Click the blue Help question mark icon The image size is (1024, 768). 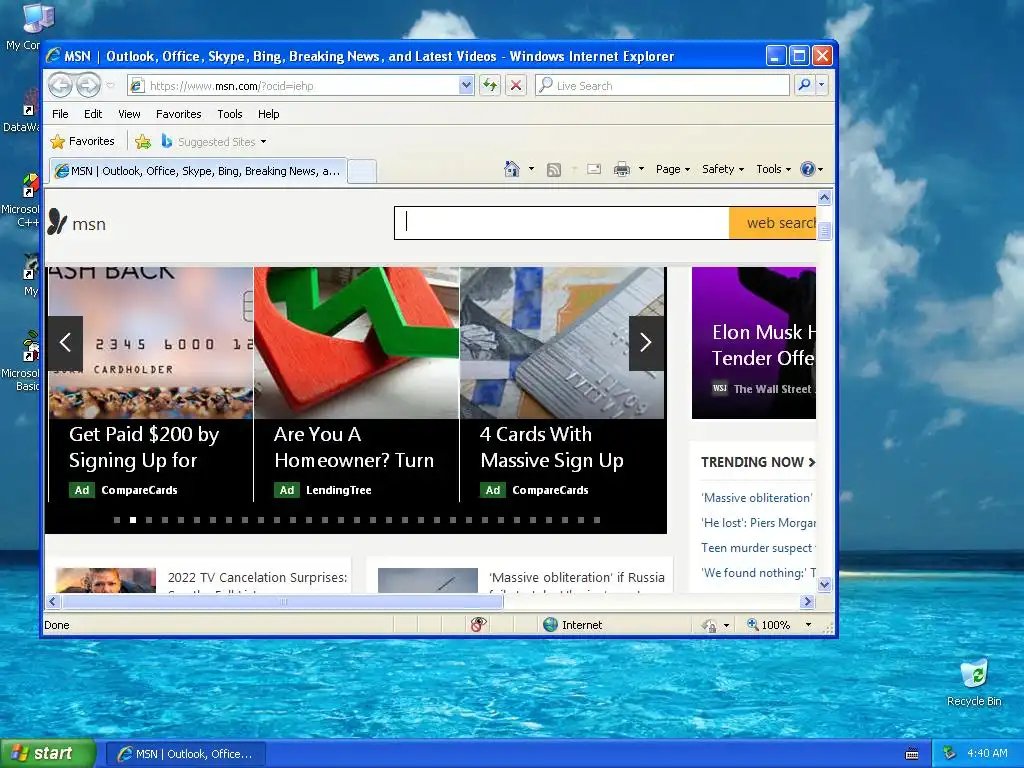click(x=808, y=169)
